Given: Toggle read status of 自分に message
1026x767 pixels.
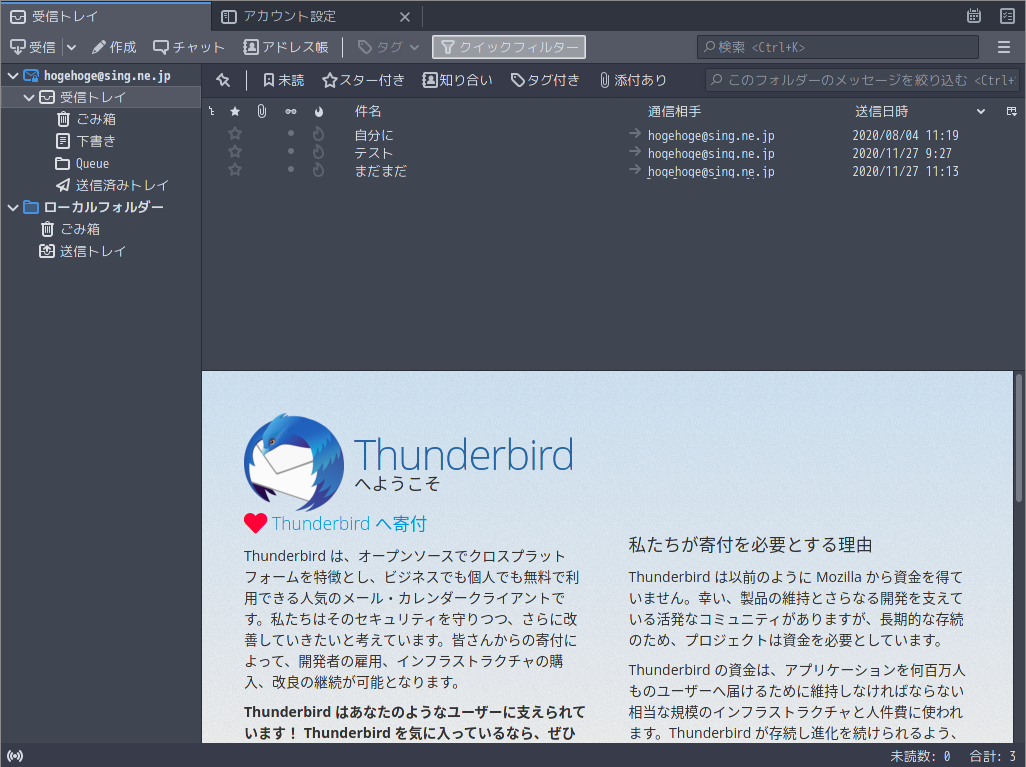Looking at the screenshot, I should 291,134.
